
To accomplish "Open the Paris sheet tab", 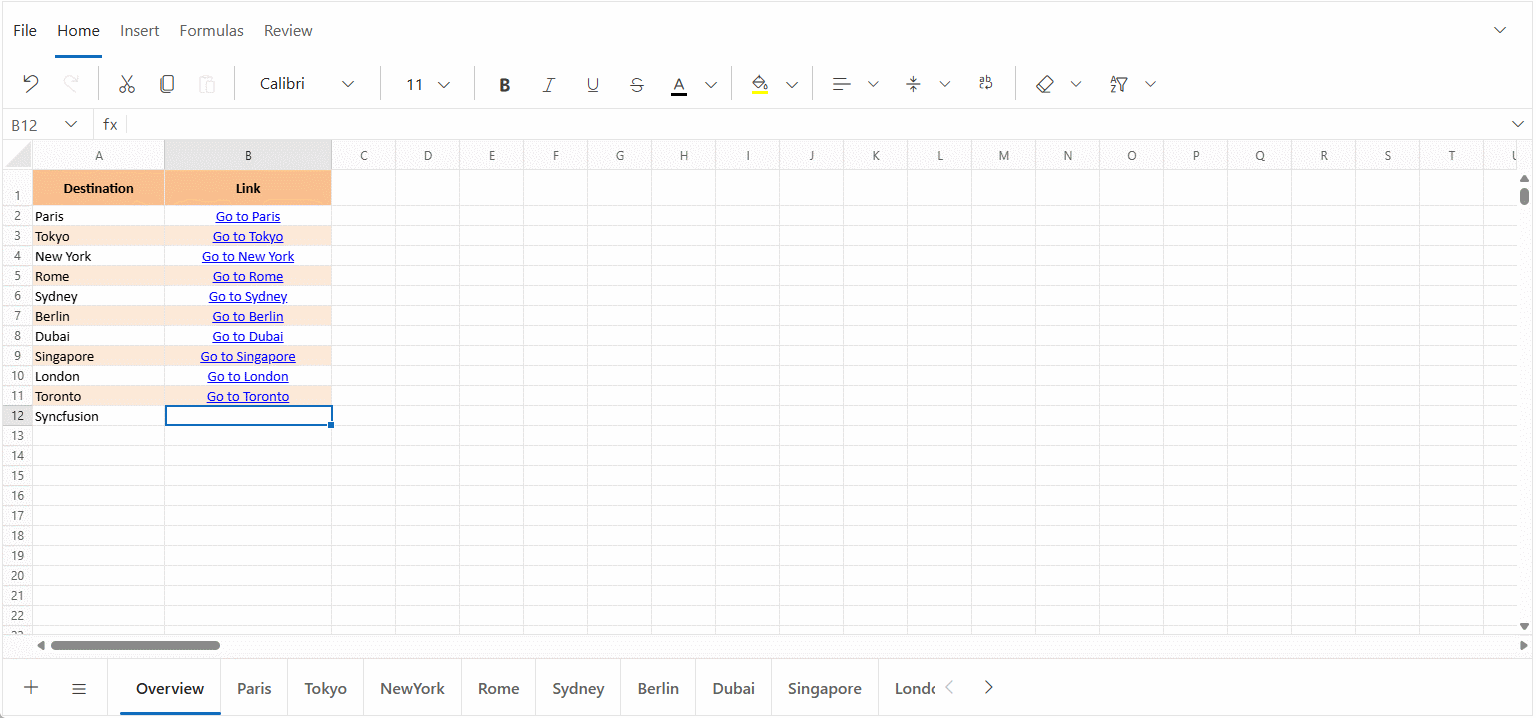I will coord(254,688).
